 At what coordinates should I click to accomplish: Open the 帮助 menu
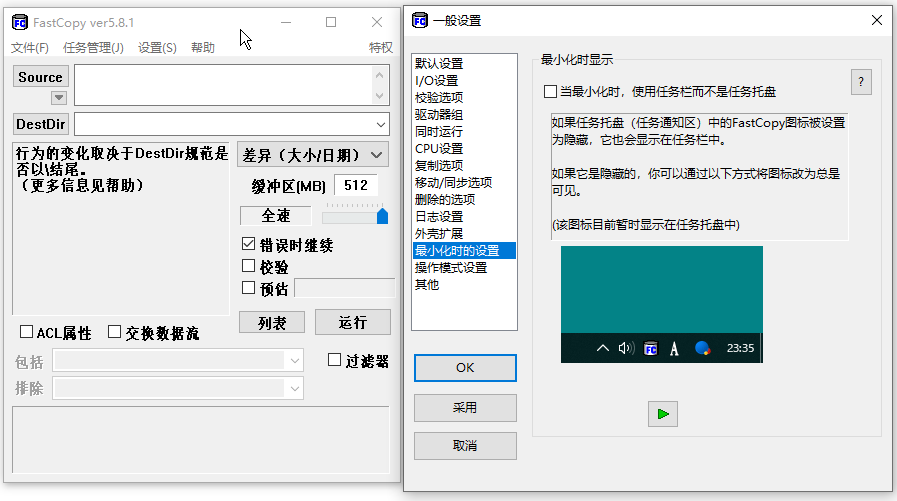203,47
